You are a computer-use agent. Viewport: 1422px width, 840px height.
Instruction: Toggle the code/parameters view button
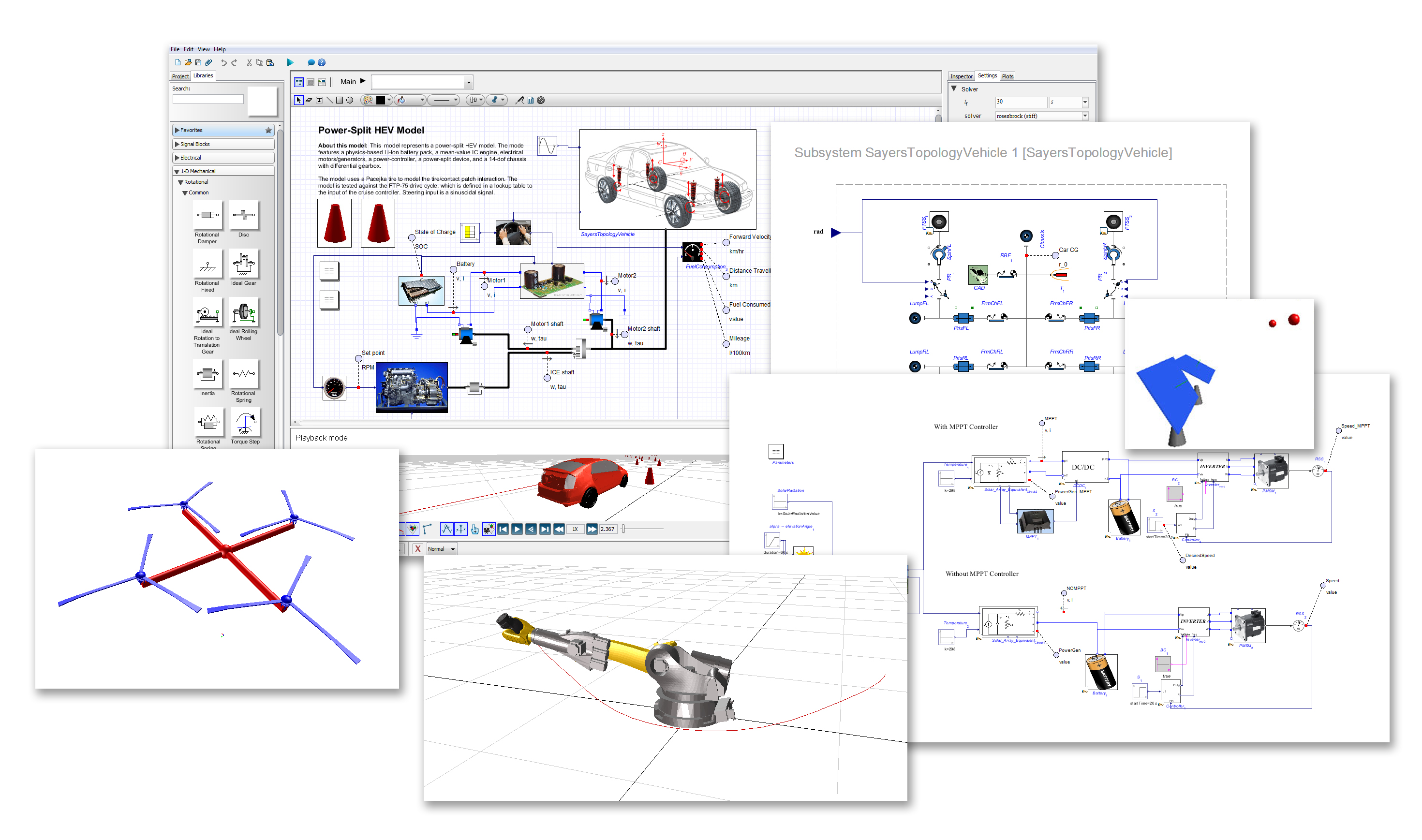tap(322, 82)
